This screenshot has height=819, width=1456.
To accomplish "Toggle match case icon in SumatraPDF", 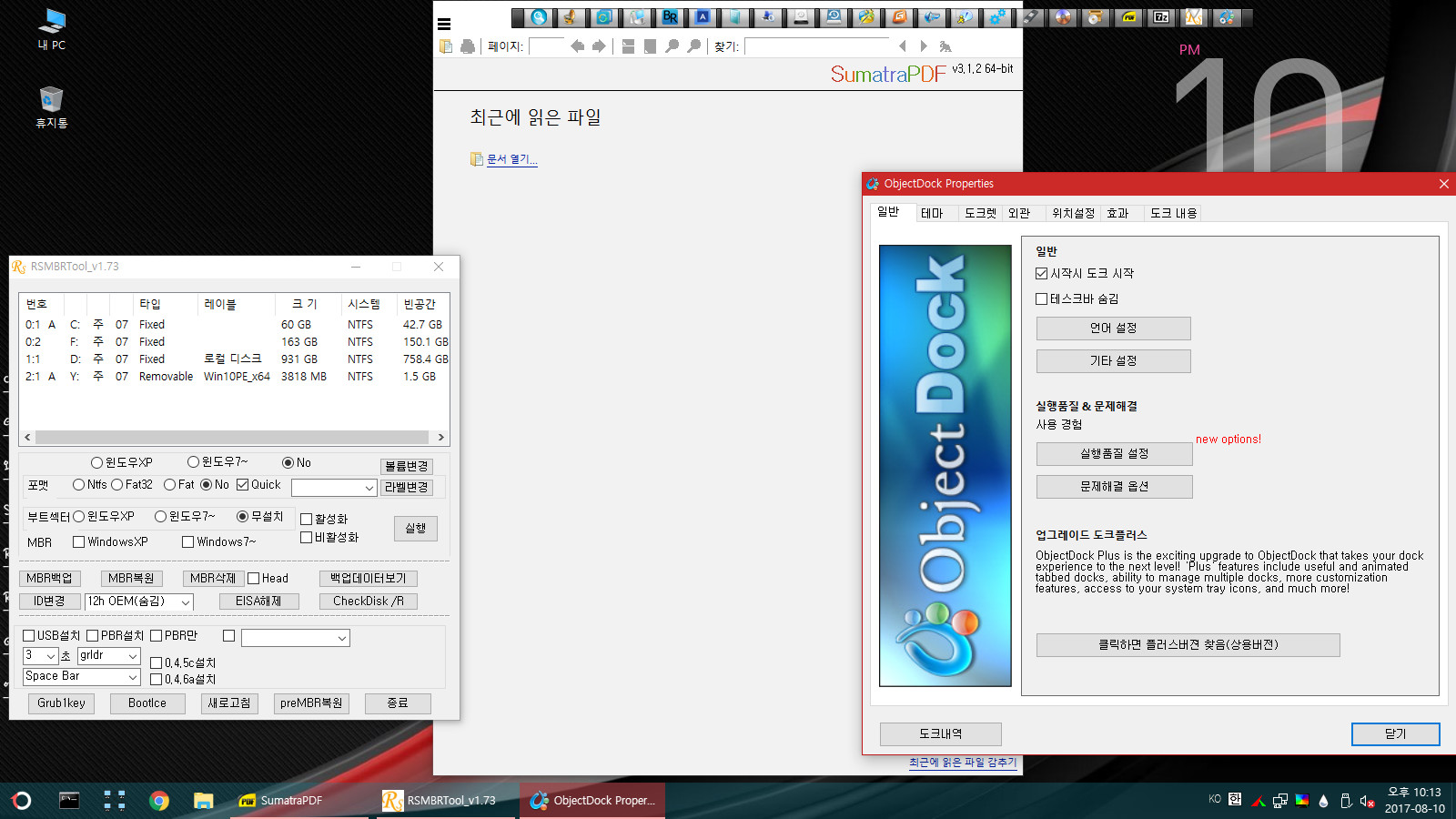I will [945, 46].
